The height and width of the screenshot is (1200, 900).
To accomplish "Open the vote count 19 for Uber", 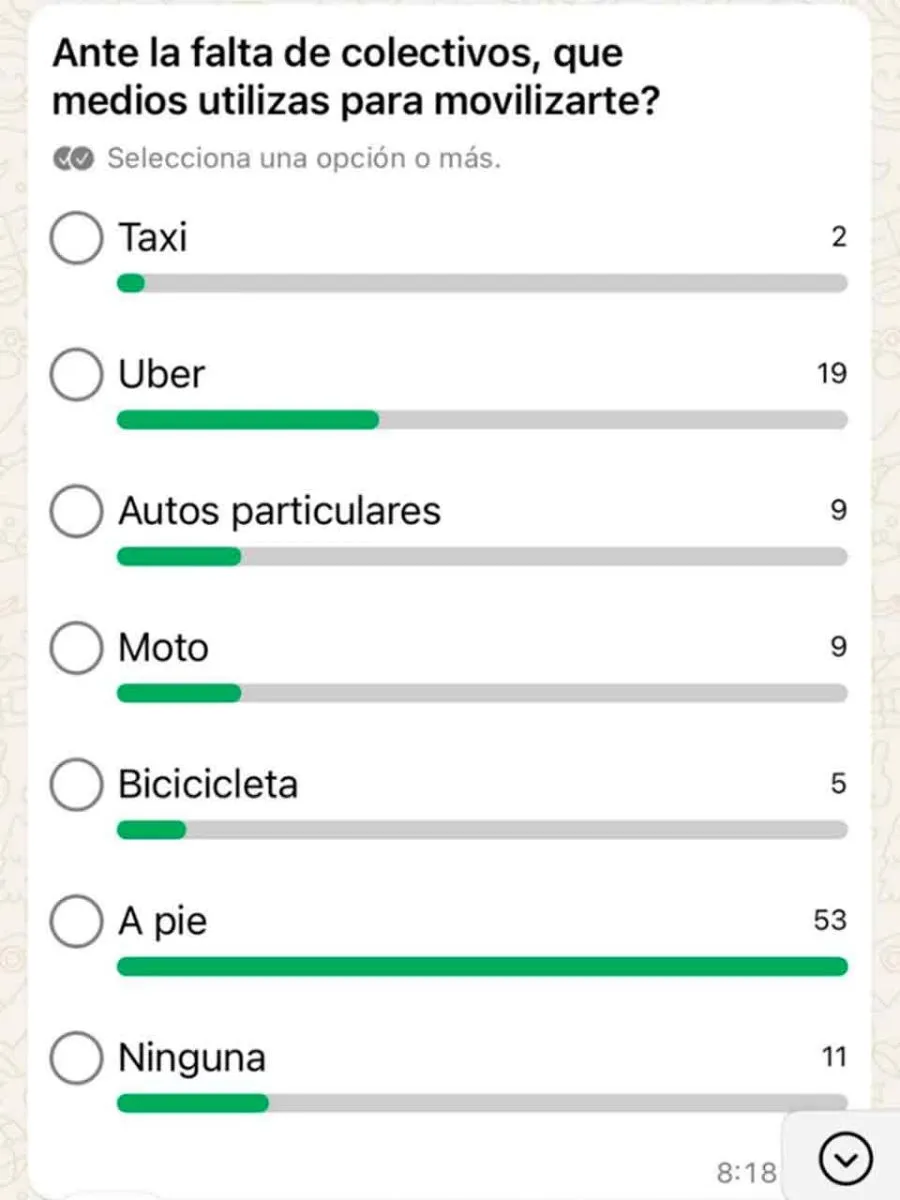I will pos(831,374).
